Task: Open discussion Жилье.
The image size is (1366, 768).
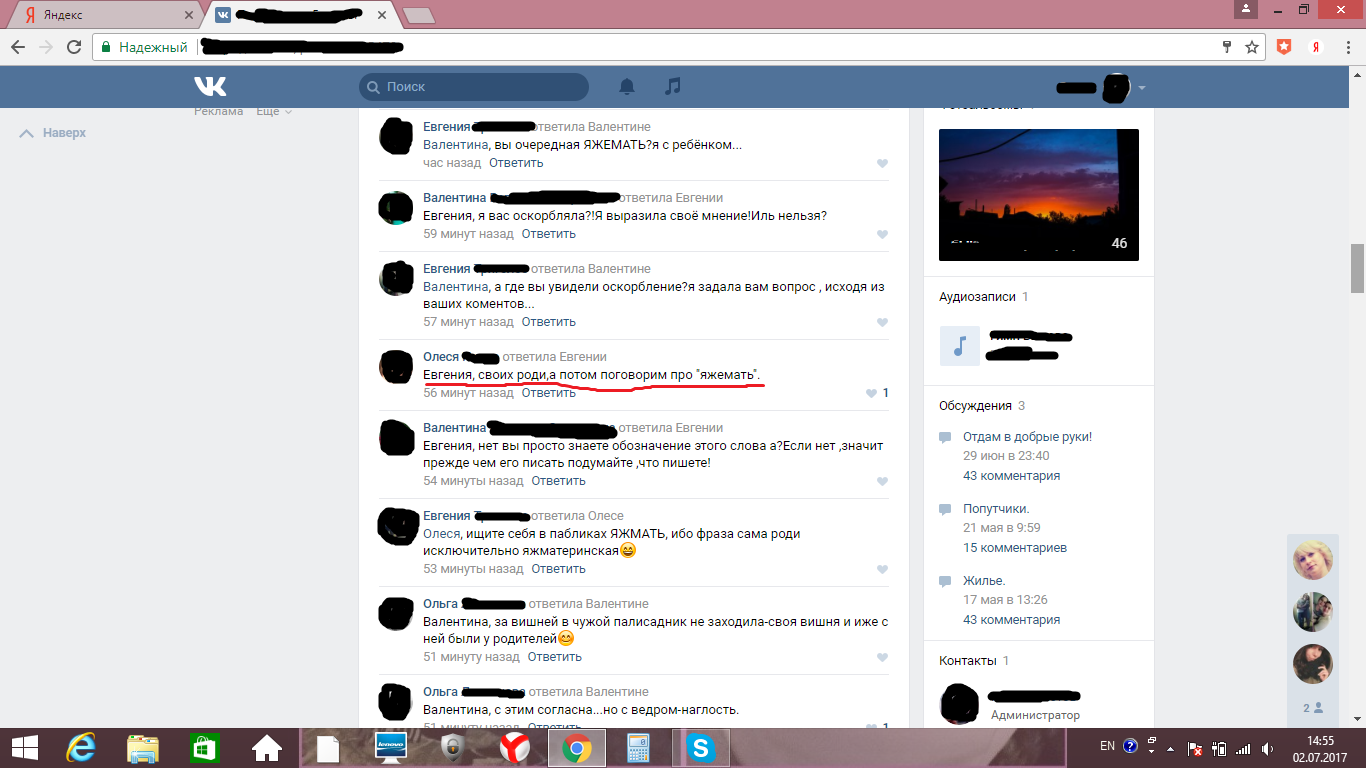Action: click(984, 581)
